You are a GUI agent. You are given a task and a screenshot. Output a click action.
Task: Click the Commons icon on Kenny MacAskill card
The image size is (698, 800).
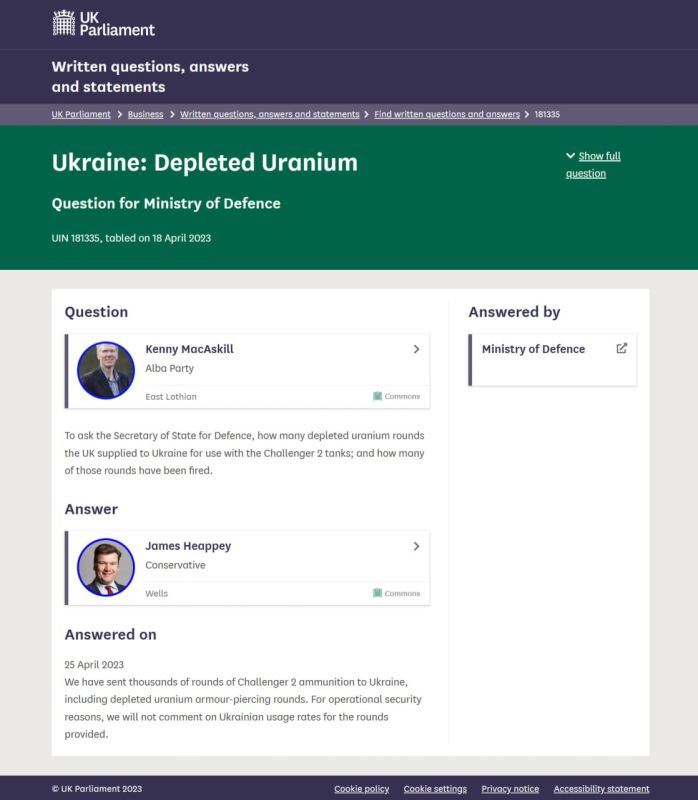tap(378, 396)
